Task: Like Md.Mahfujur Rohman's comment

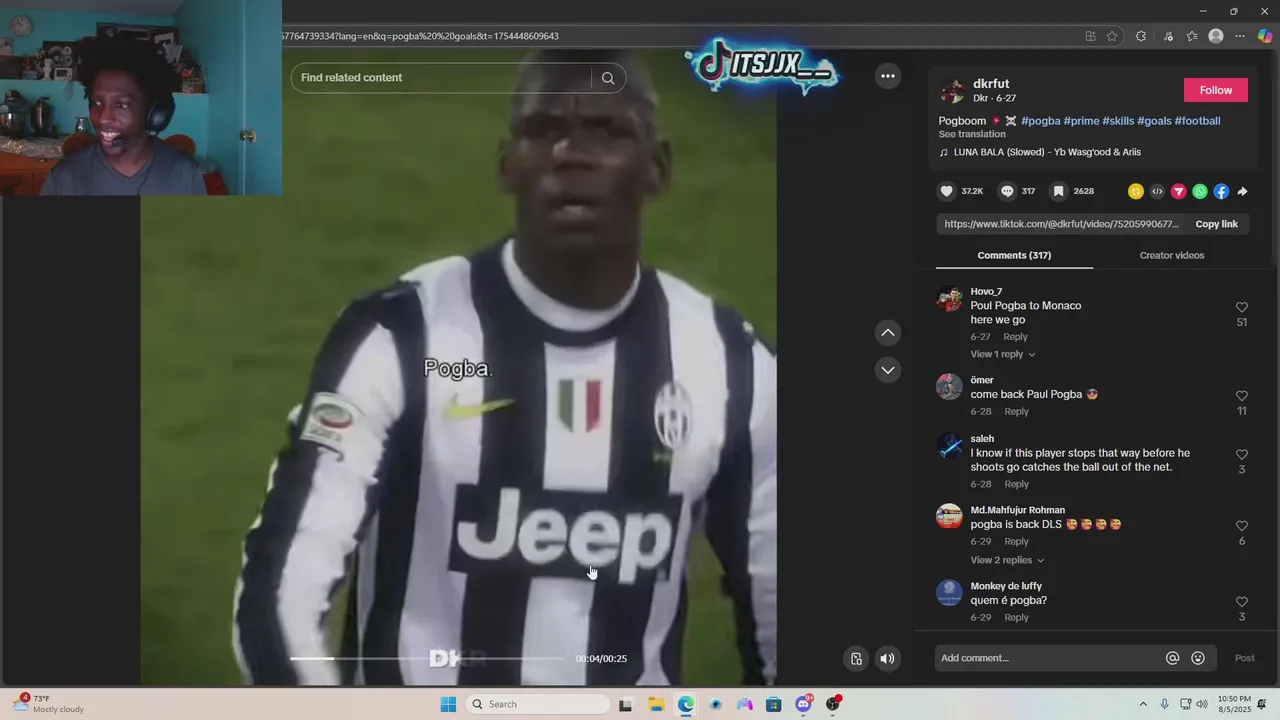Action: [x=1242, y=526]
